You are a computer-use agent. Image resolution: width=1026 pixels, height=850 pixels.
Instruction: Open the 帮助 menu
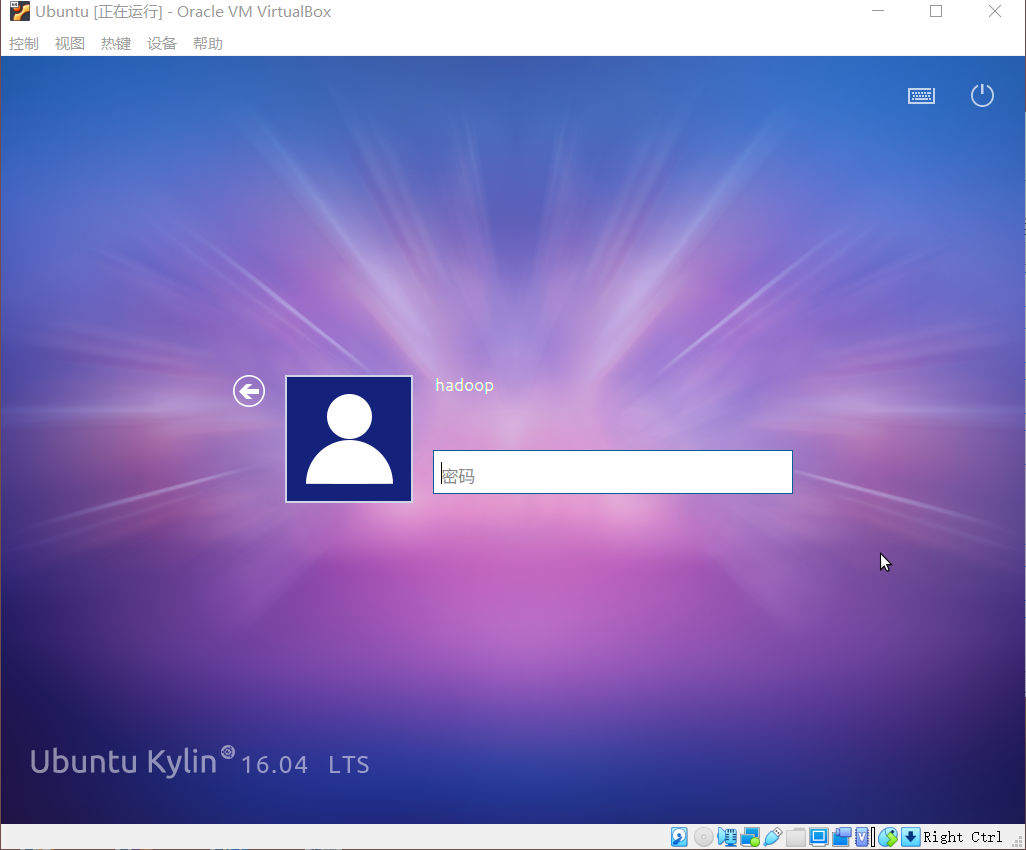[x=208, y=44]
